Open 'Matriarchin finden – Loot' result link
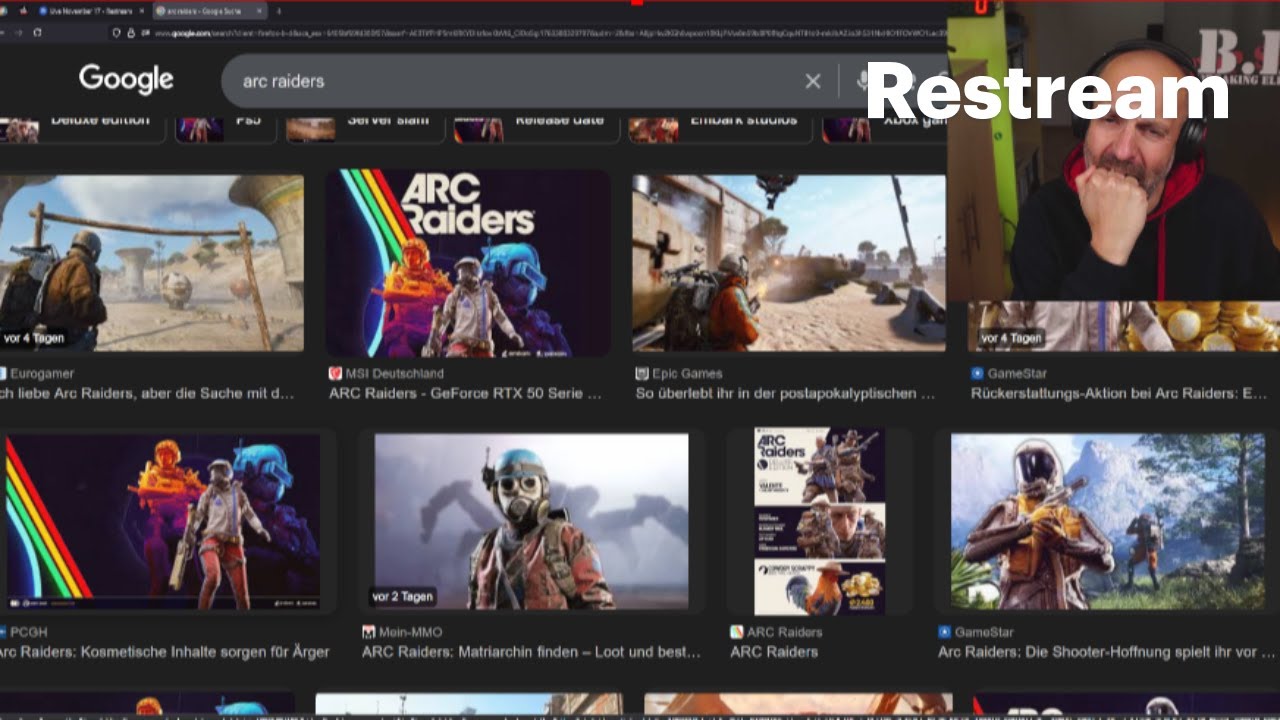 (531, 652)
